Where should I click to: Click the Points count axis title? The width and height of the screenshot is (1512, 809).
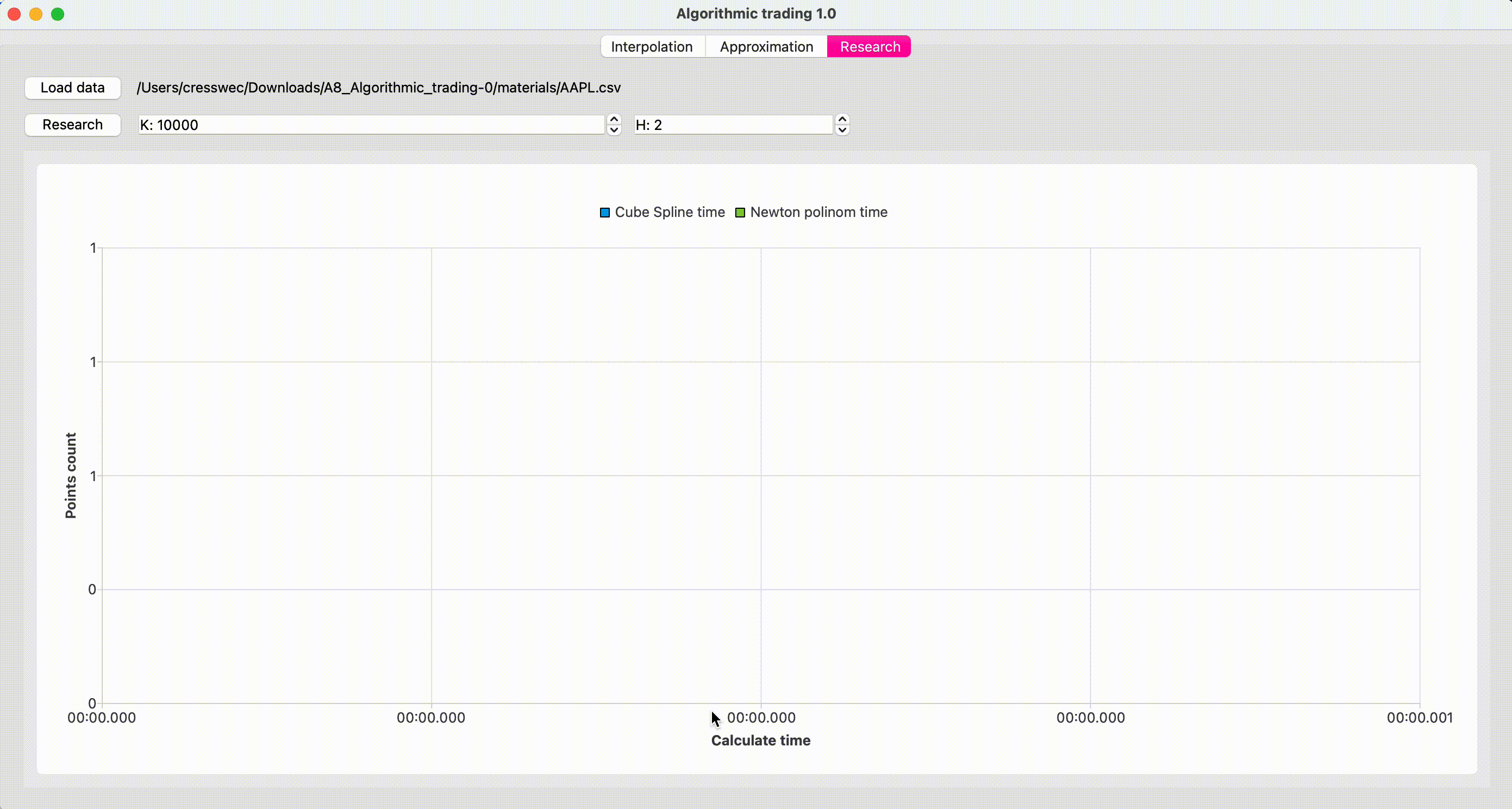point(71,476)
